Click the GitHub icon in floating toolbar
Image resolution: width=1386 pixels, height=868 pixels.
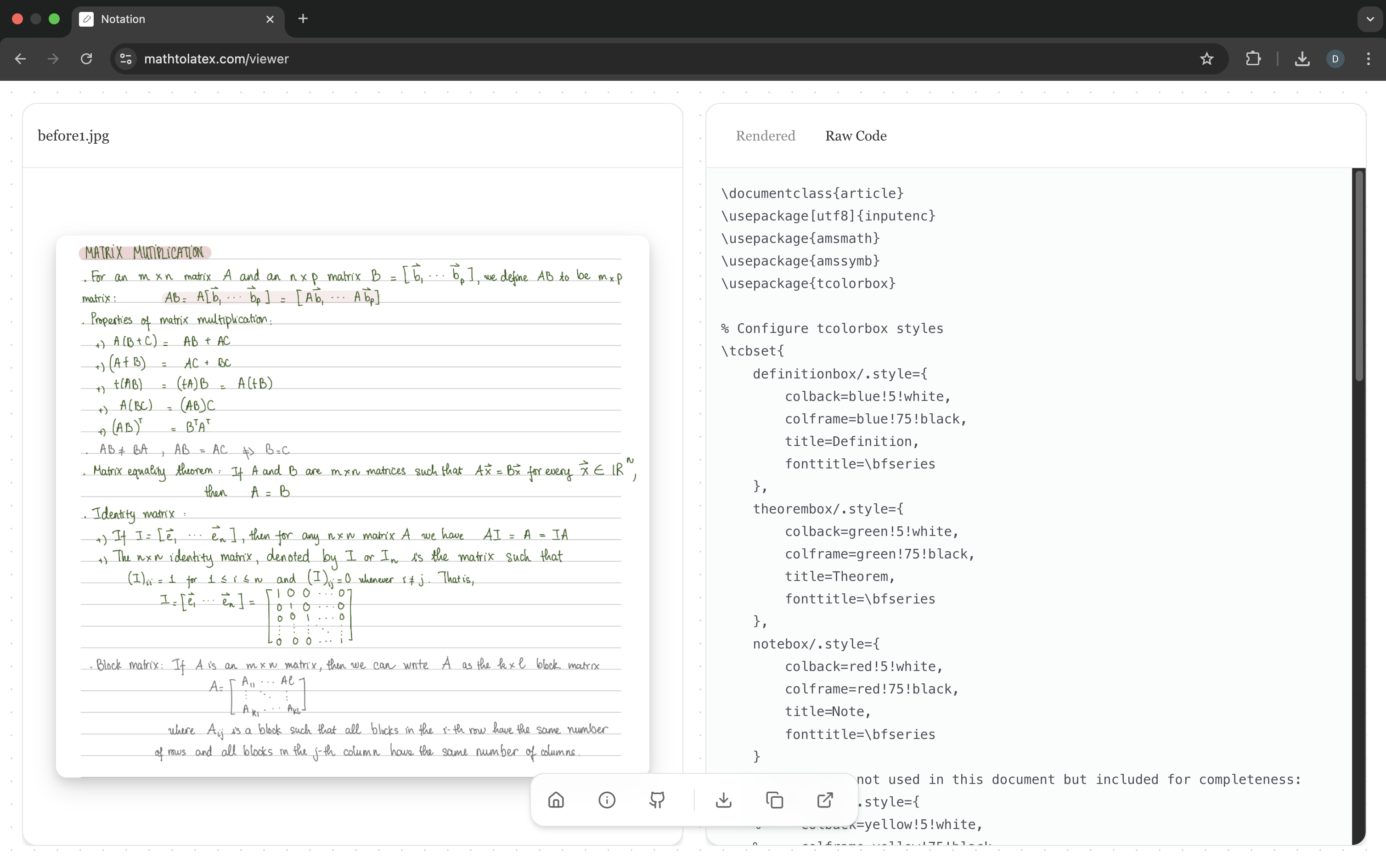click(657, 800)
